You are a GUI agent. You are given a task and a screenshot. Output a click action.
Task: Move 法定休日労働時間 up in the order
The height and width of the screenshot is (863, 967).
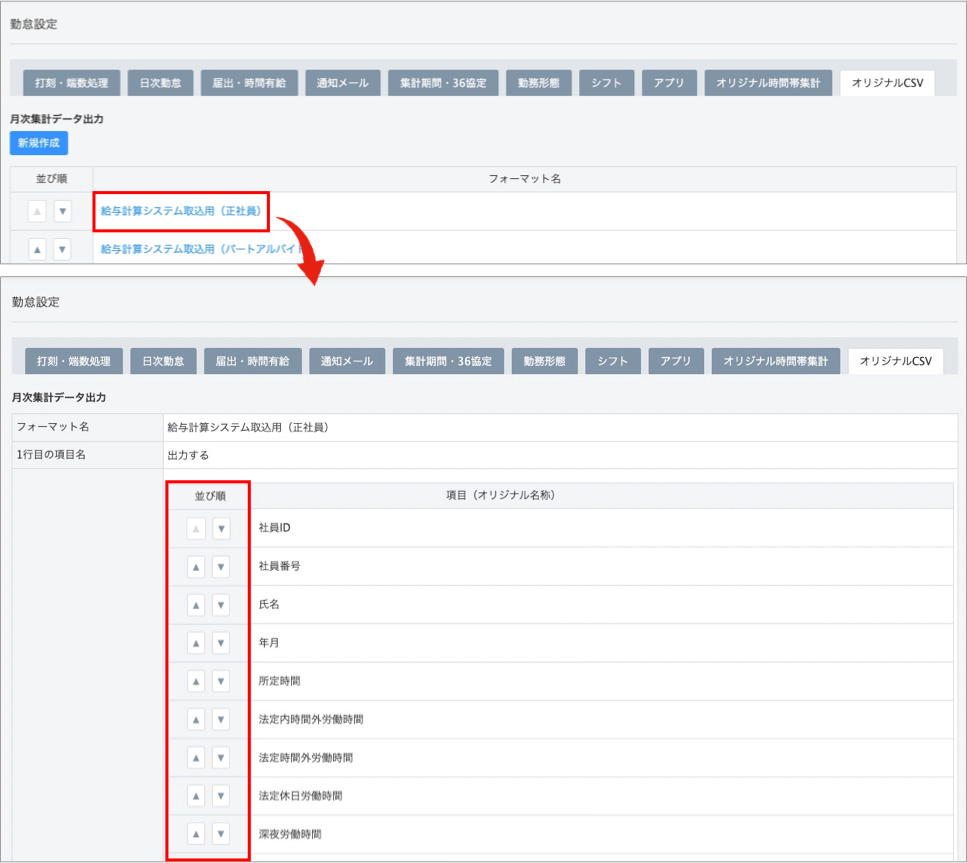[x=196, y=796]
